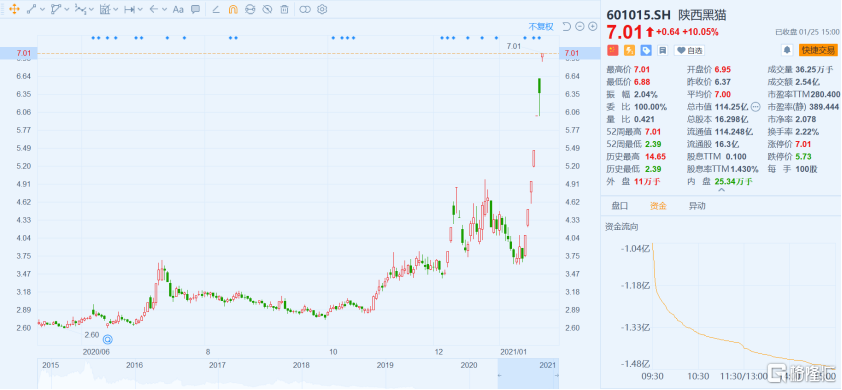Select the chart measure tool
Image resolution: width=842 pixels, height=390 pixels.
[105, 9]
